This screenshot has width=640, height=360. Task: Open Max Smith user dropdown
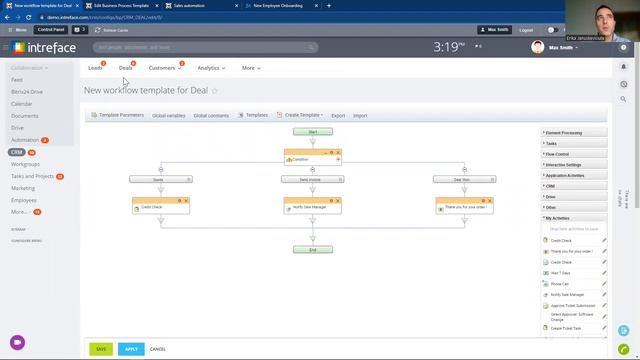pyautogui.click(x=563, y=48)
